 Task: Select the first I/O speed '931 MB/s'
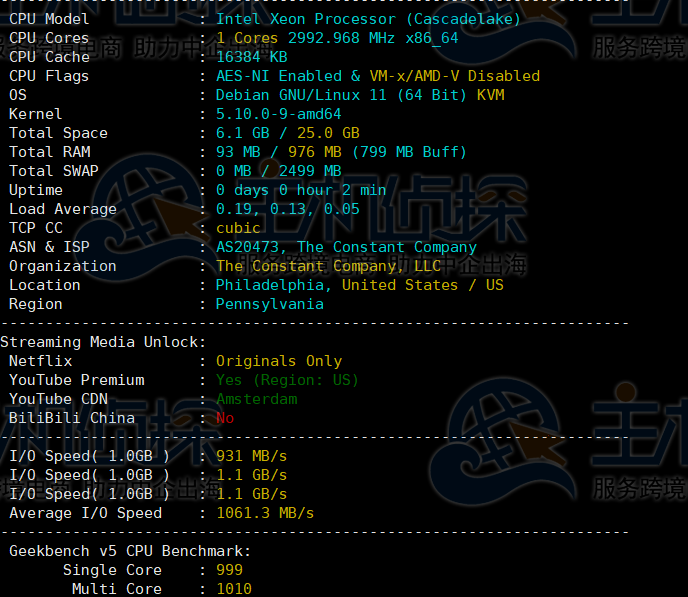pyautogui.click(x=252, y=456)
